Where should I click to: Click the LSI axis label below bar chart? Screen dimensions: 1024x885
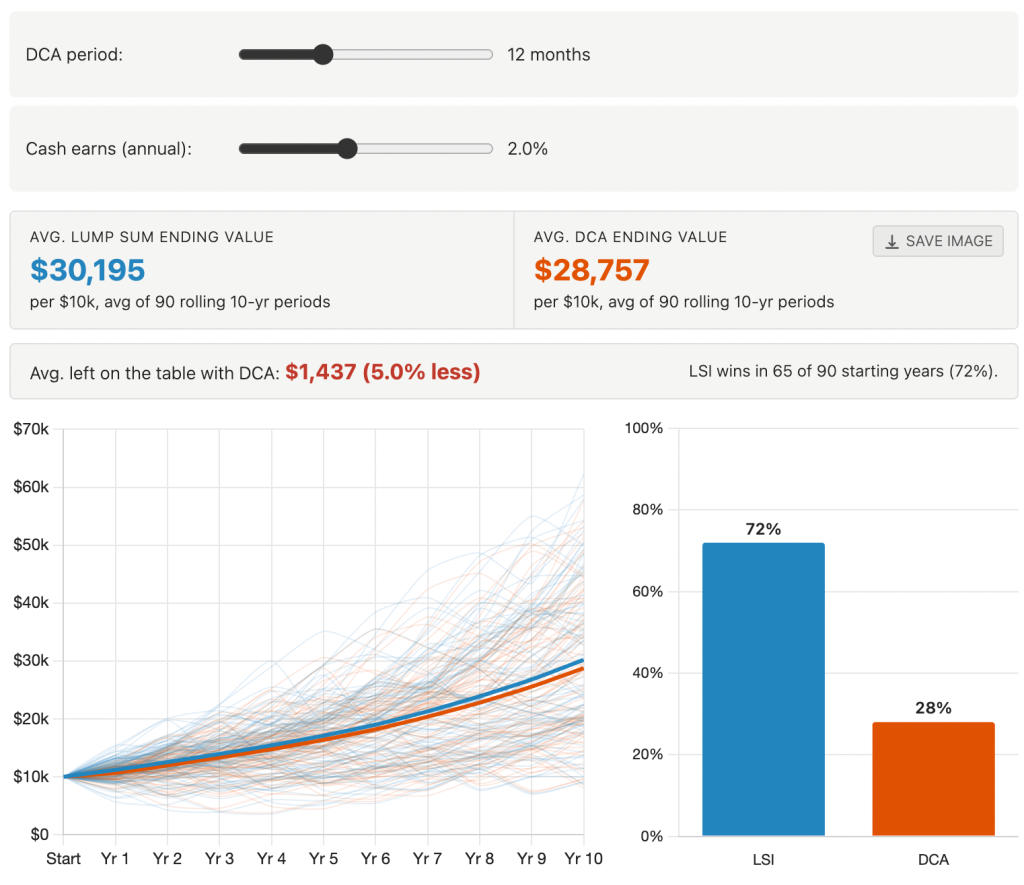tap(763, 859)
